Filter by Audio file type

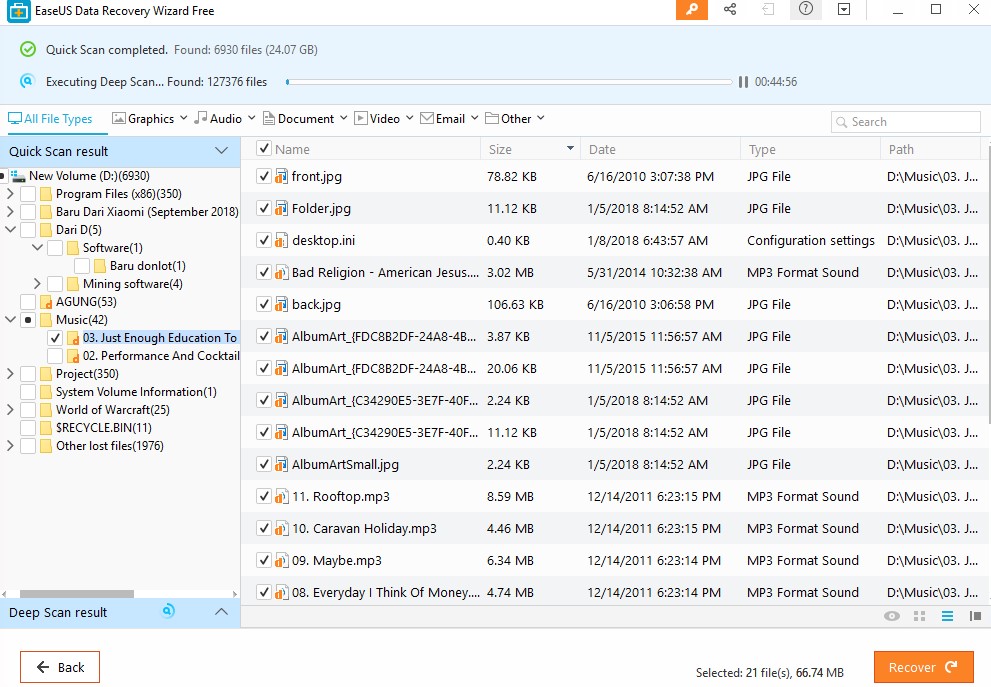click(218, 119)
